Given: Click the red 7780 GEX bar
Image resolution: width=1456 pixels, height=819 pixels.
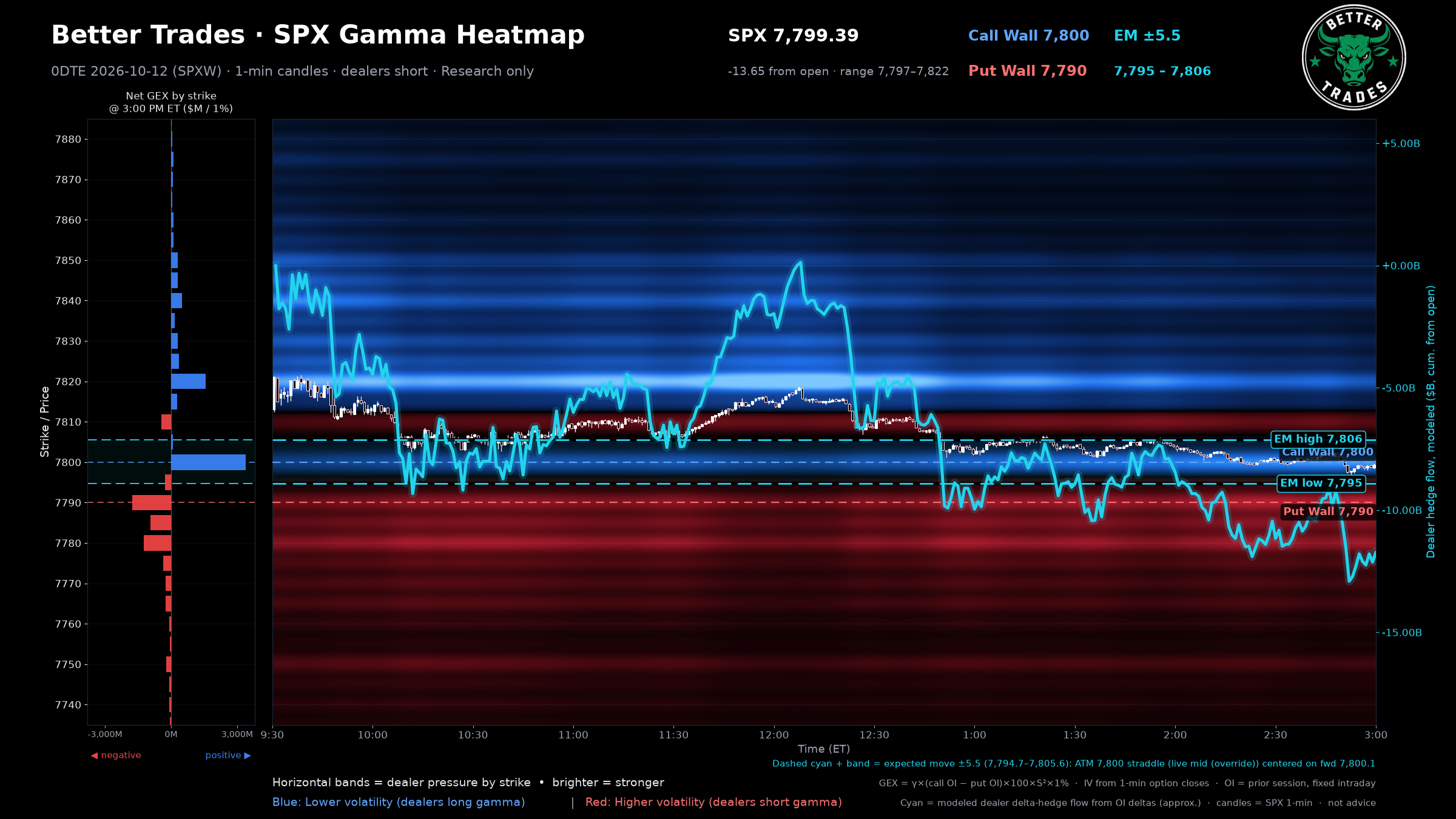Looking at the screenshot, I should [157, 543].
